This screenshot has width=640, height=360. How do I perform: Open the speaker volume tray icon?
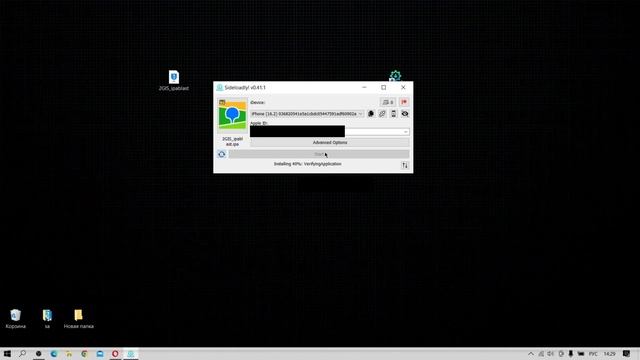click(551, 354)
